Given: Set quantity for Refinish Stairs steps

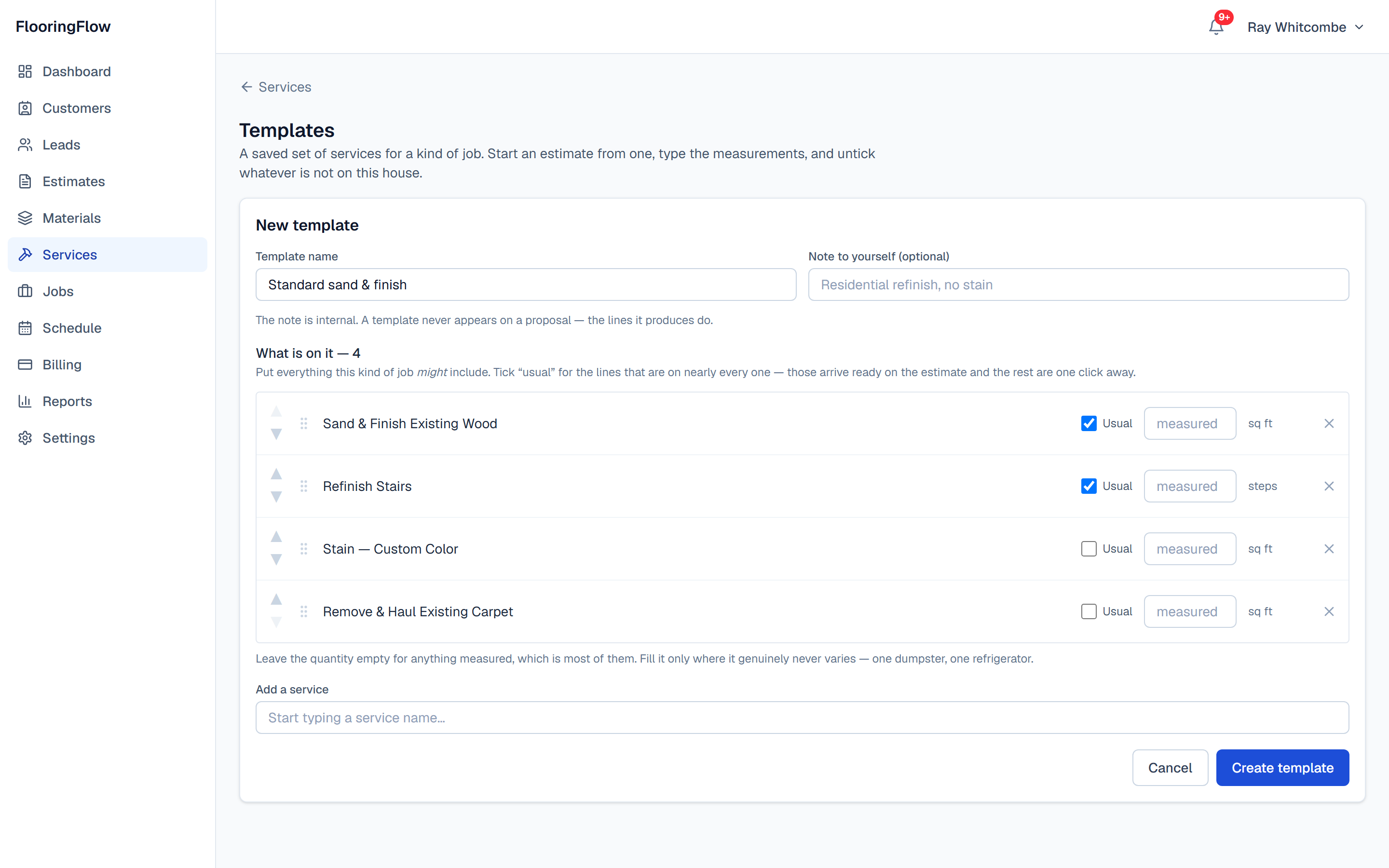Looking at the screenshot, I should pos(1189,486).
